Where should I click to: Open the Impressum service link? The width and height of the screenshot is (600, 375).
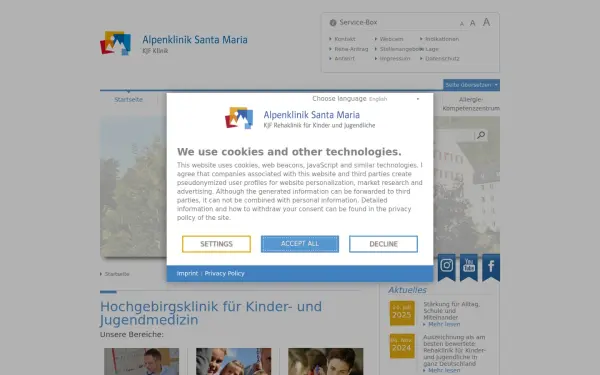coord(395,59)
